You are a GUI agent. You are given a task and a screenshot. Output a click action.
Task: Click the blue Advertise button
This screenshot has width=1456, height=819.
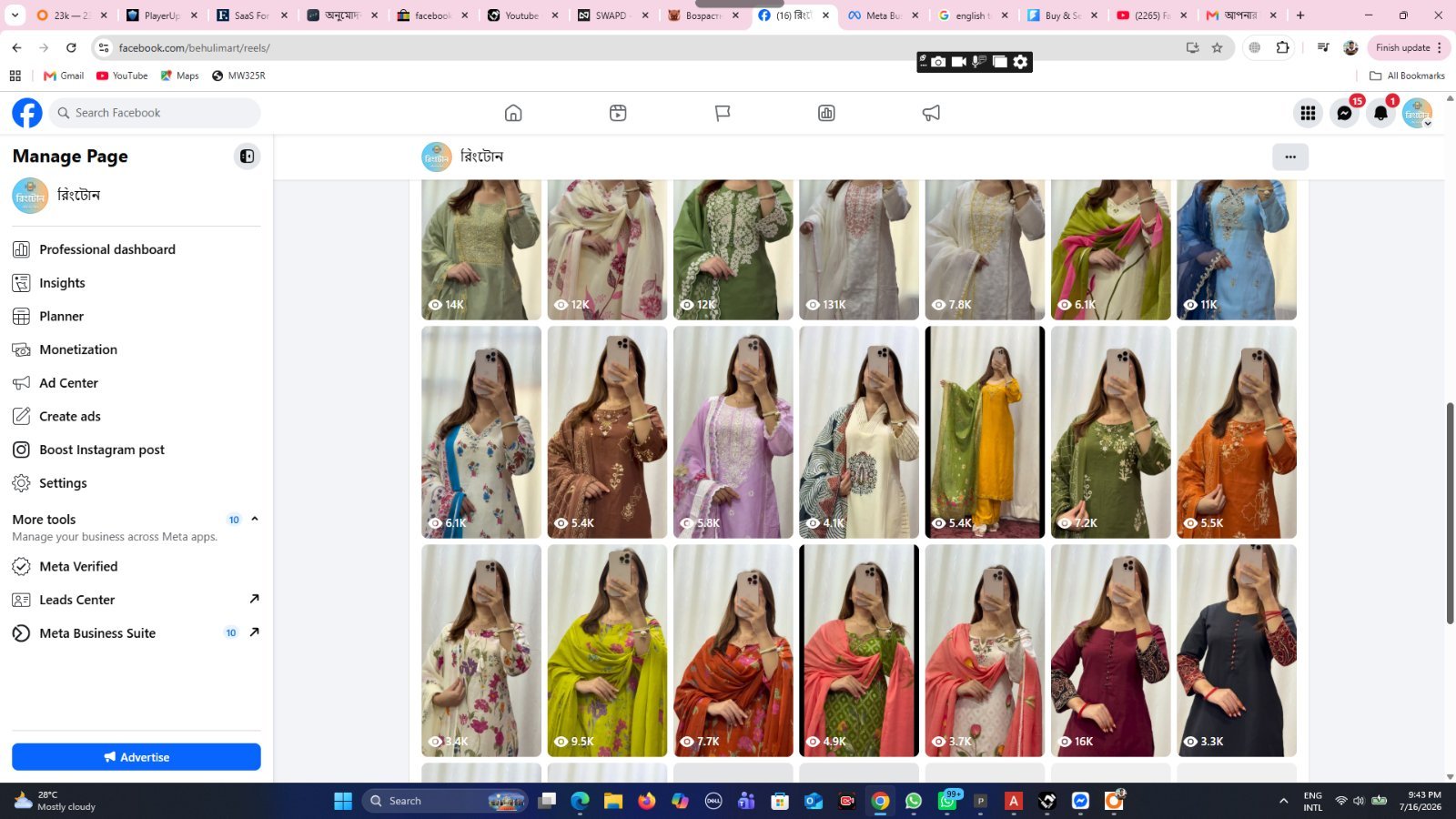136,757
